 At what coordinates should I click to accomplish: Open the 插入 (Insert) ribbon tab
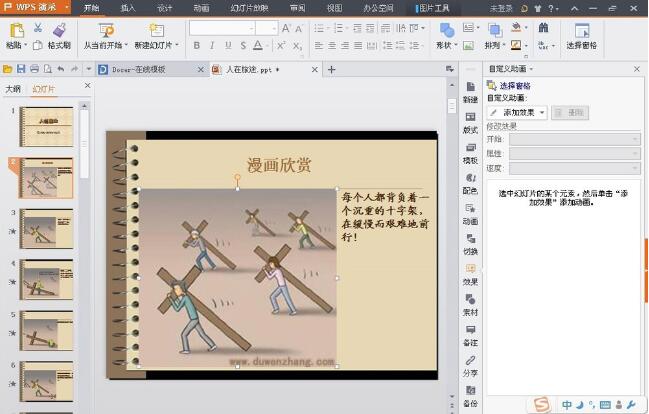(128, 8)
